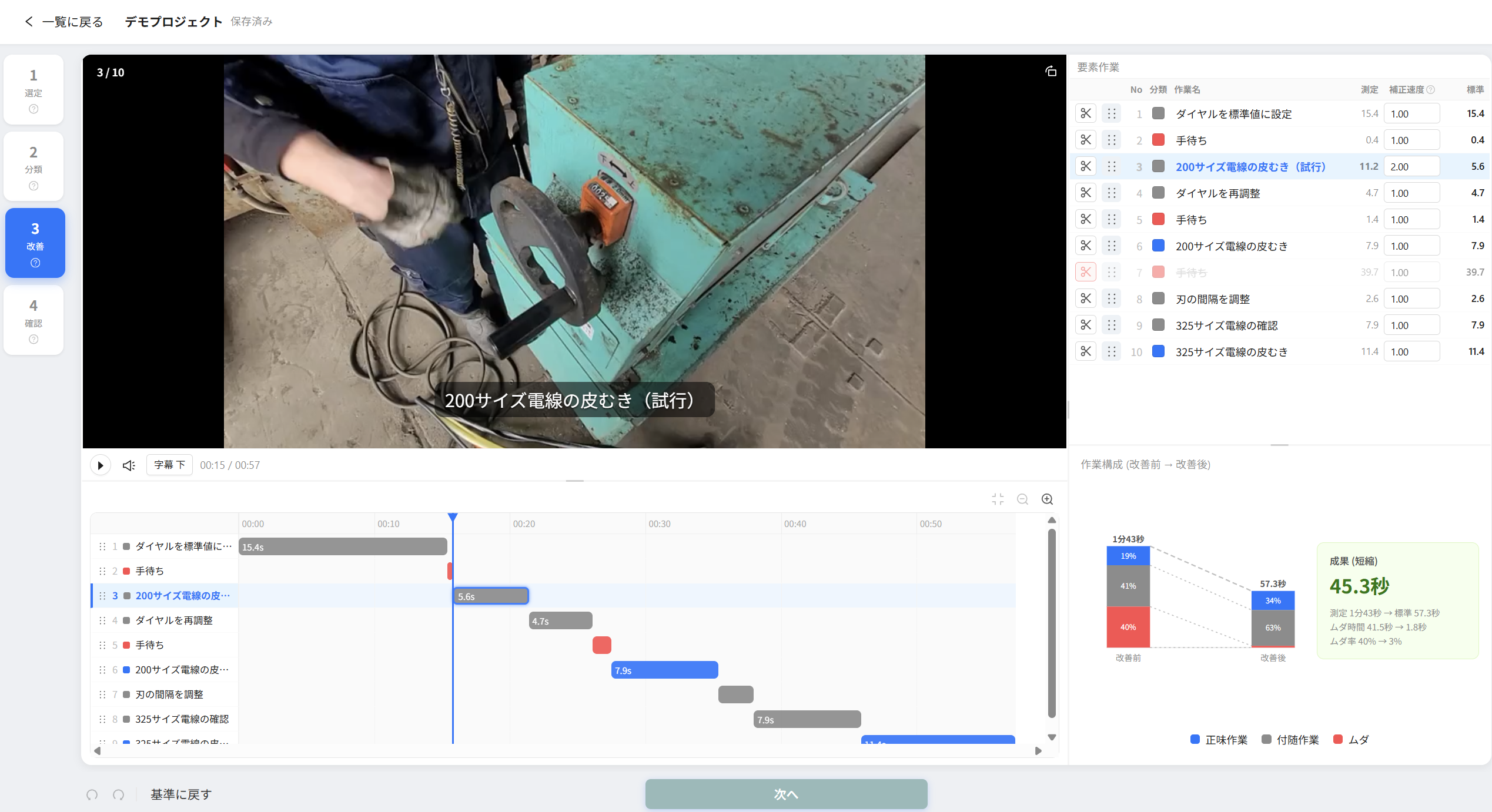Screen dimensions: 1492x812
Task: Redo the last change
Action: pos(119,795)
